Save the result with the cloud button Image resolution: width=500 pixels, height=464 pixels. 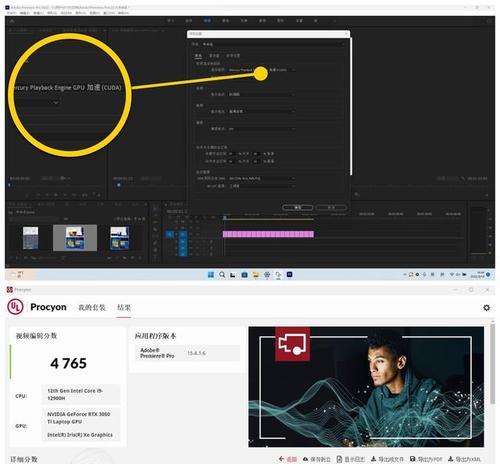[x=316, y=459]
